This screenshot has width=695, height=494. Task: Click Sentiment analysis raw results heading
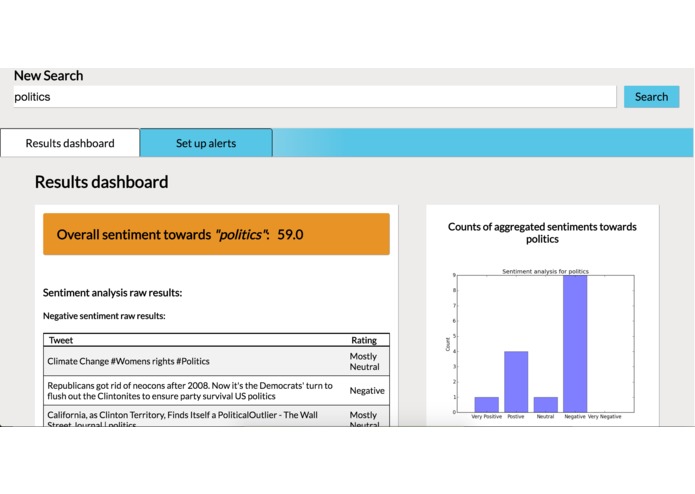click(x=113, y=293)
